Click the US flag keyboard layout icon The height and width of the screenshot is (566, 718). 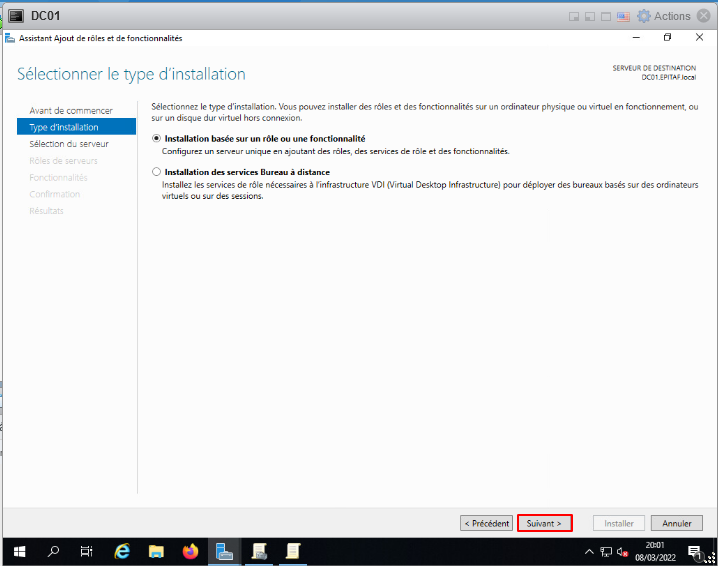623,16
